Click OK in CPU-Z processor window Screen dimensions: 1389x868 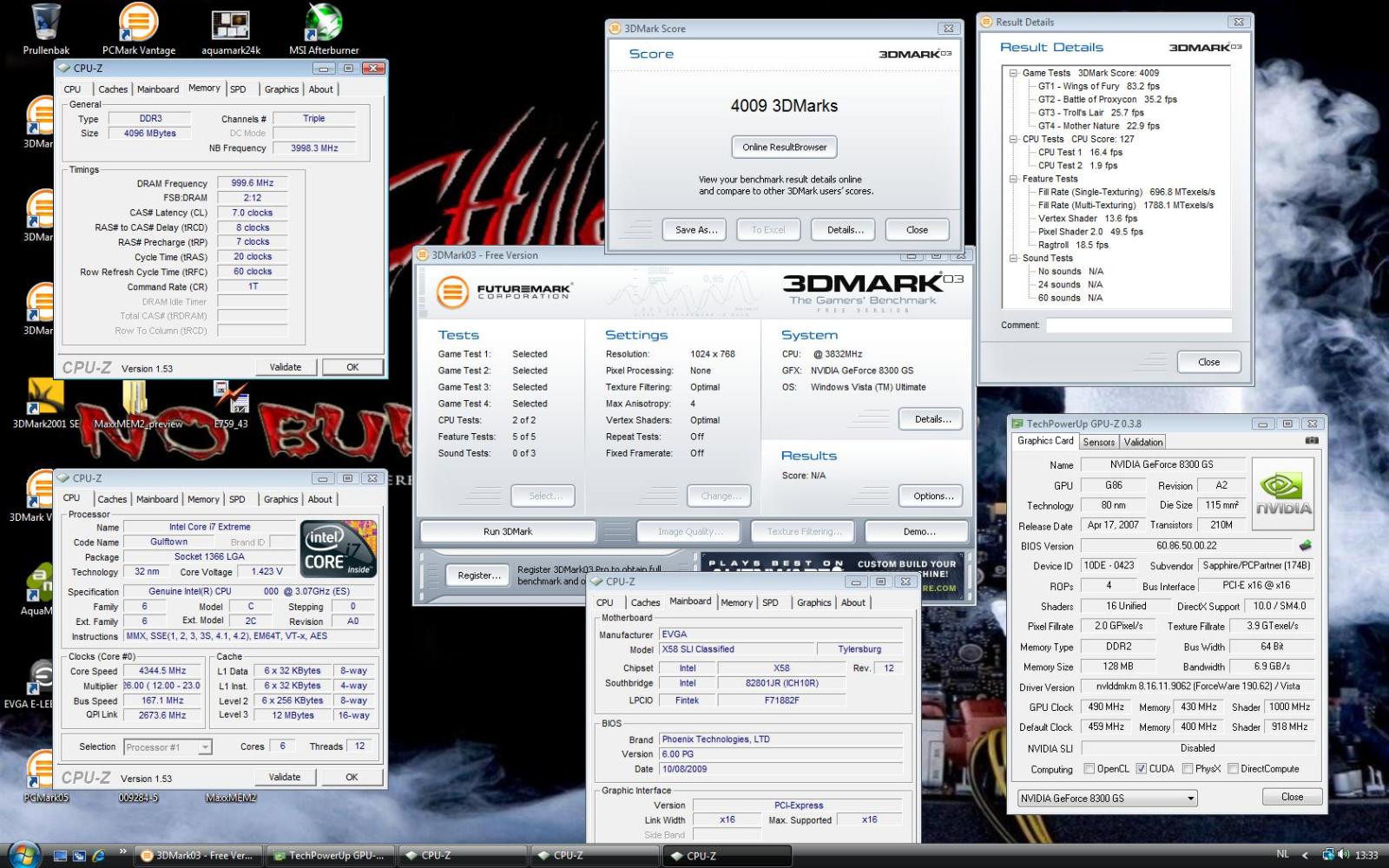tap(352, 777)
